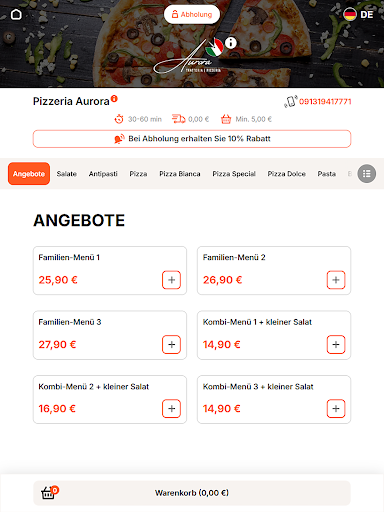Open the Warenkorb (0,00 €) cart button

[192, 493]
